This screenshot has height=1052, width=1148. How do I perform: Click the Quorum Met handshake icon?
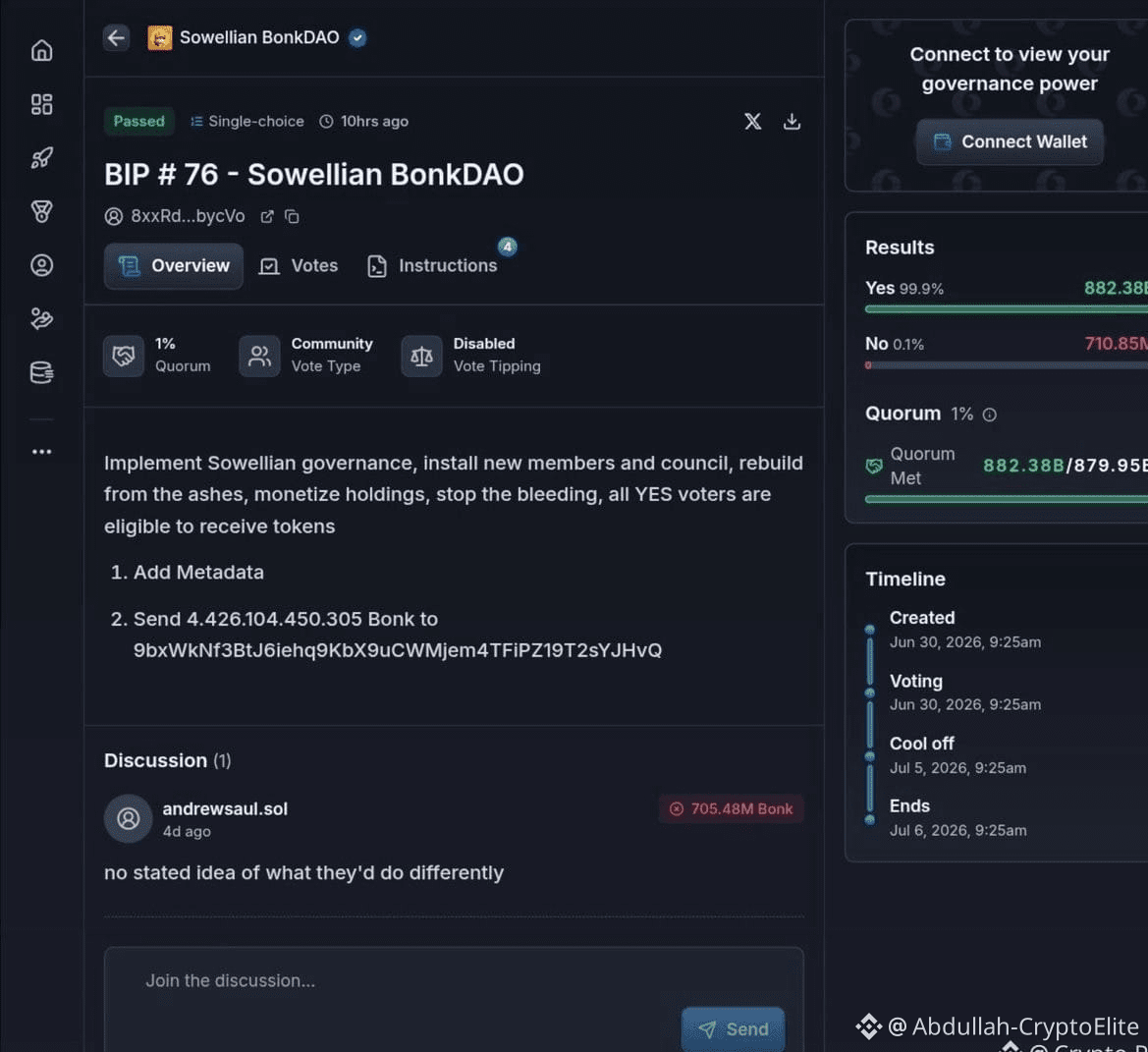[874, 467]
